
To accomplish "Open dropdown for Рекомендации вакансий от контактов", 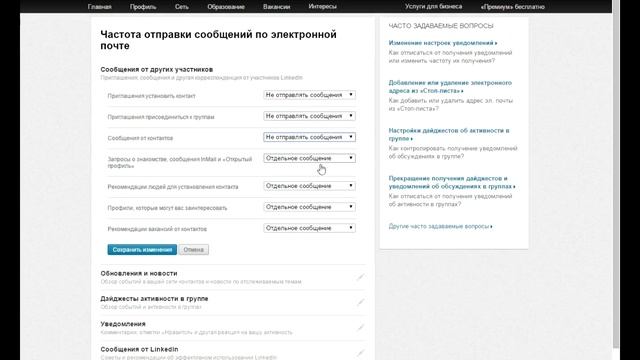I will (309, 228).
